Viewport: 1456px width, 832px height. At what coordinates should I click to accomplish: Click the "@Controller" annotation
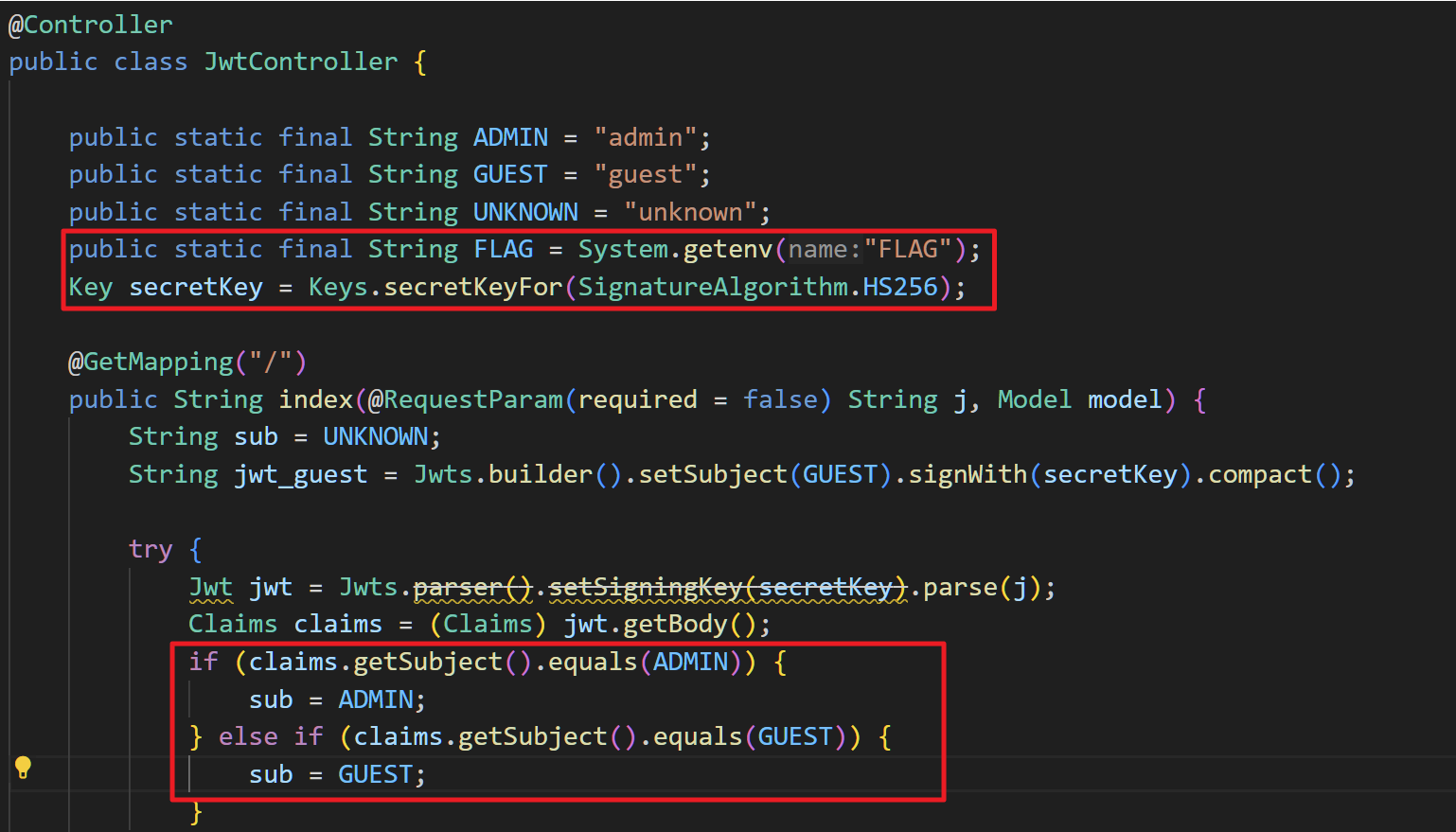point(91,25)
